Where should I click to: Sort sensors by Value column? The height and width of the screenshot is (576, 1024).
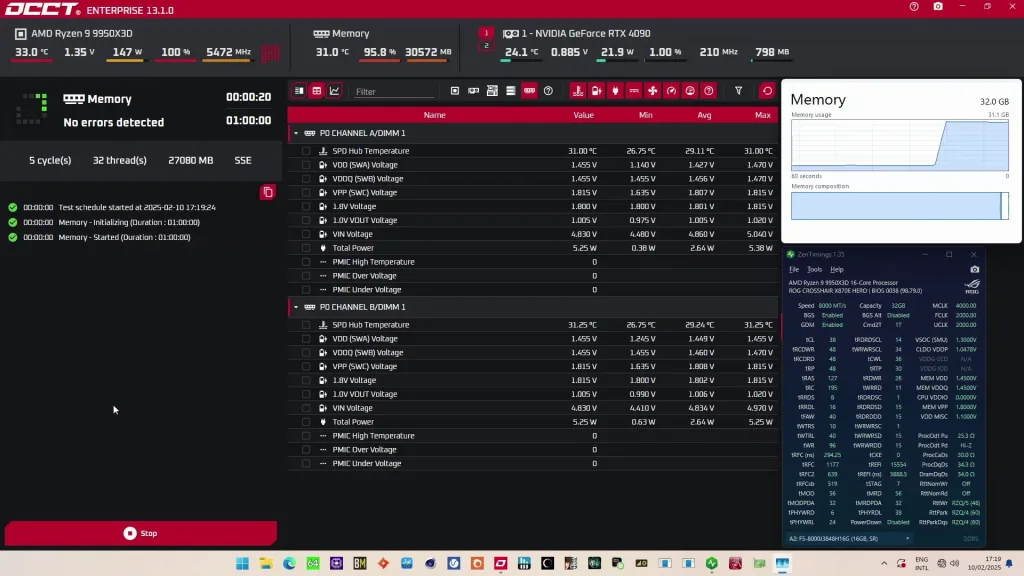[x=583, y=115]
